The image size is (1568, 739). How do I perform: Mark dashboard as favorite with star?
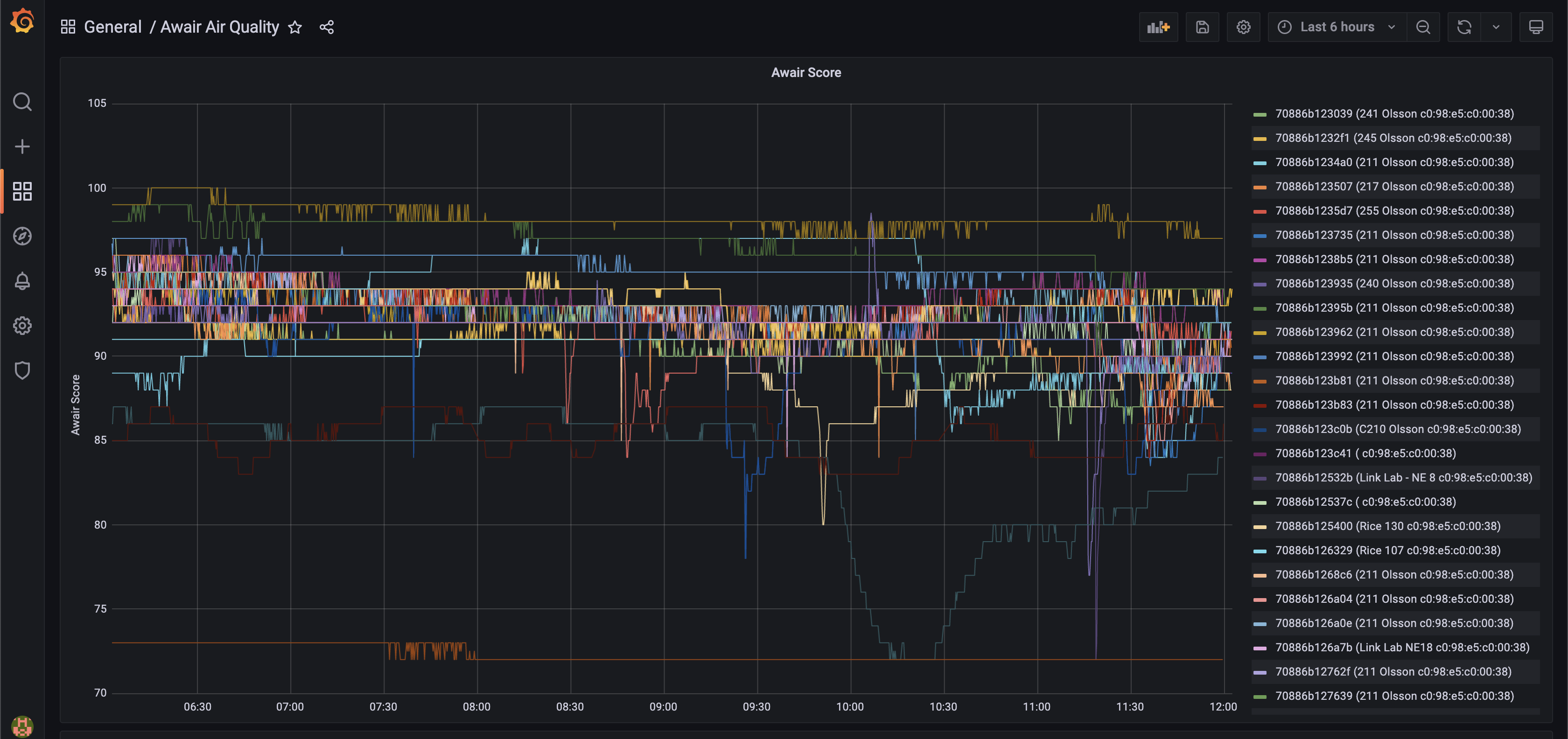(x=295, y=28)
